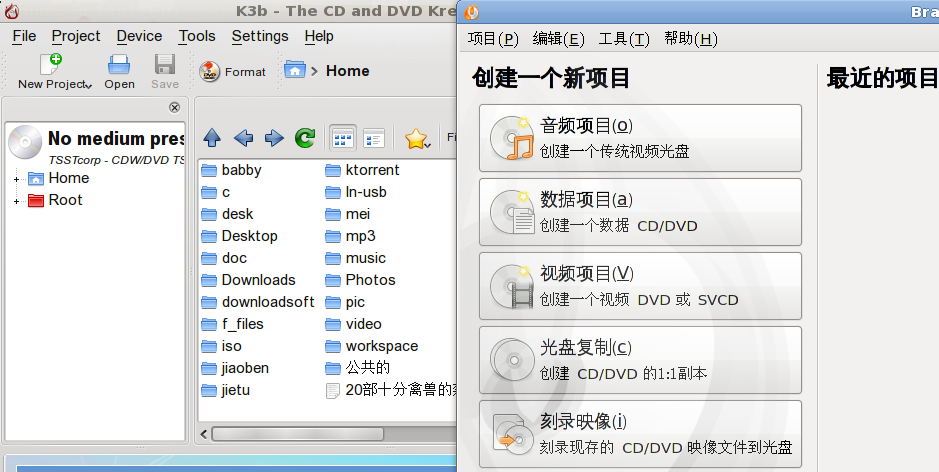Open the K3b Settings menu
The width and height of the screenshot is (939, 472).
coord(260,37)
